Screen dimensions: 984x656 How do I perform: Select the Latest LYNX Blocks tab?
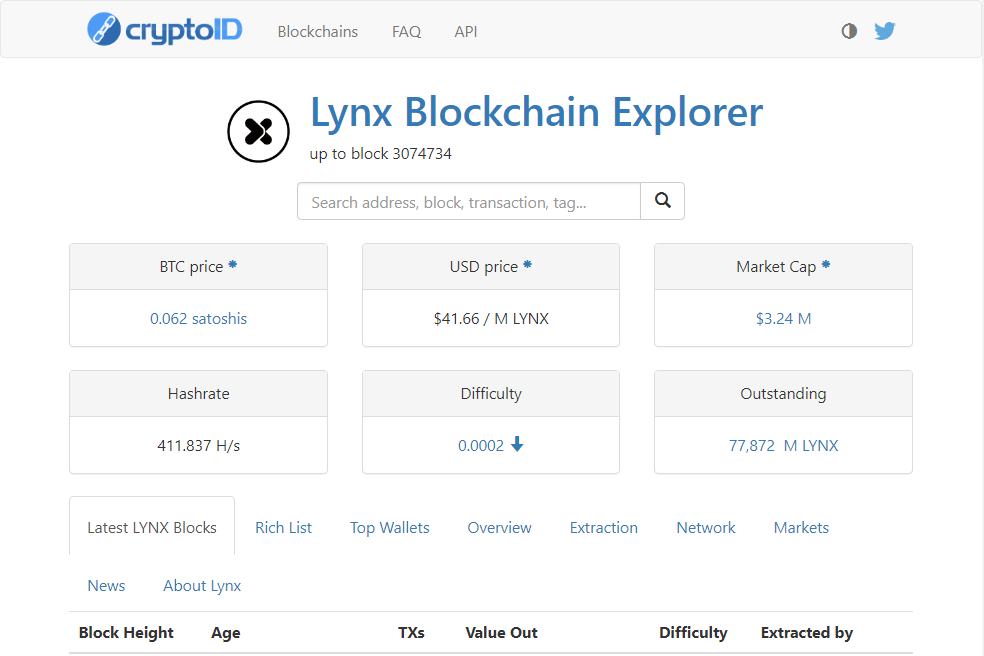click(152, 527)
